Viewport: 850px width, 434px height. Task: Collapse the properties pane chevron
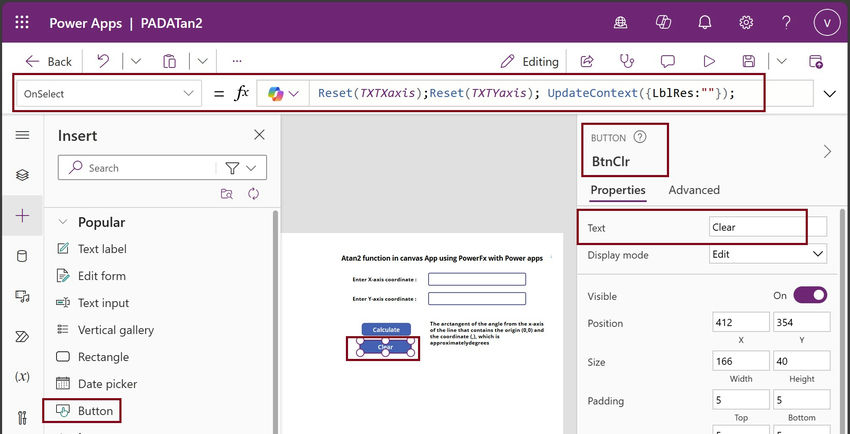827,151
